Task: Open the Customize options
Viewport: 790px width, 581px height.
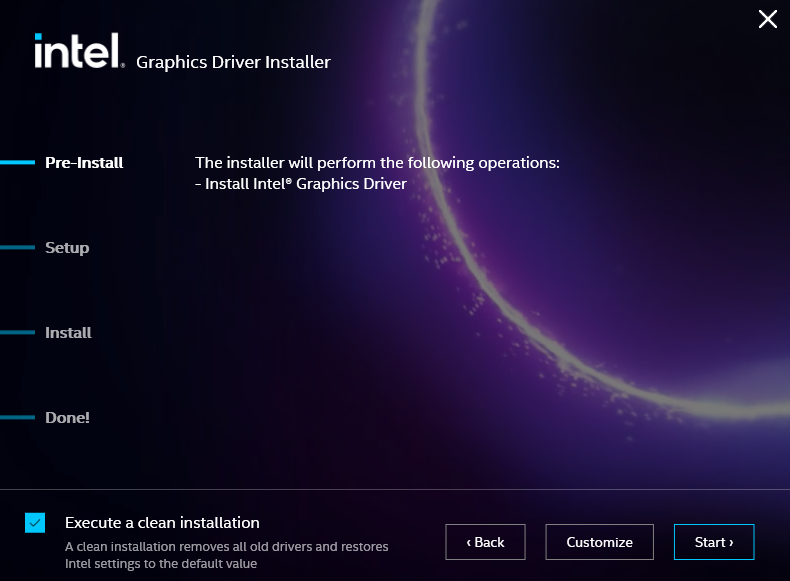Action: pyautogui.click(x=599, y=542)
